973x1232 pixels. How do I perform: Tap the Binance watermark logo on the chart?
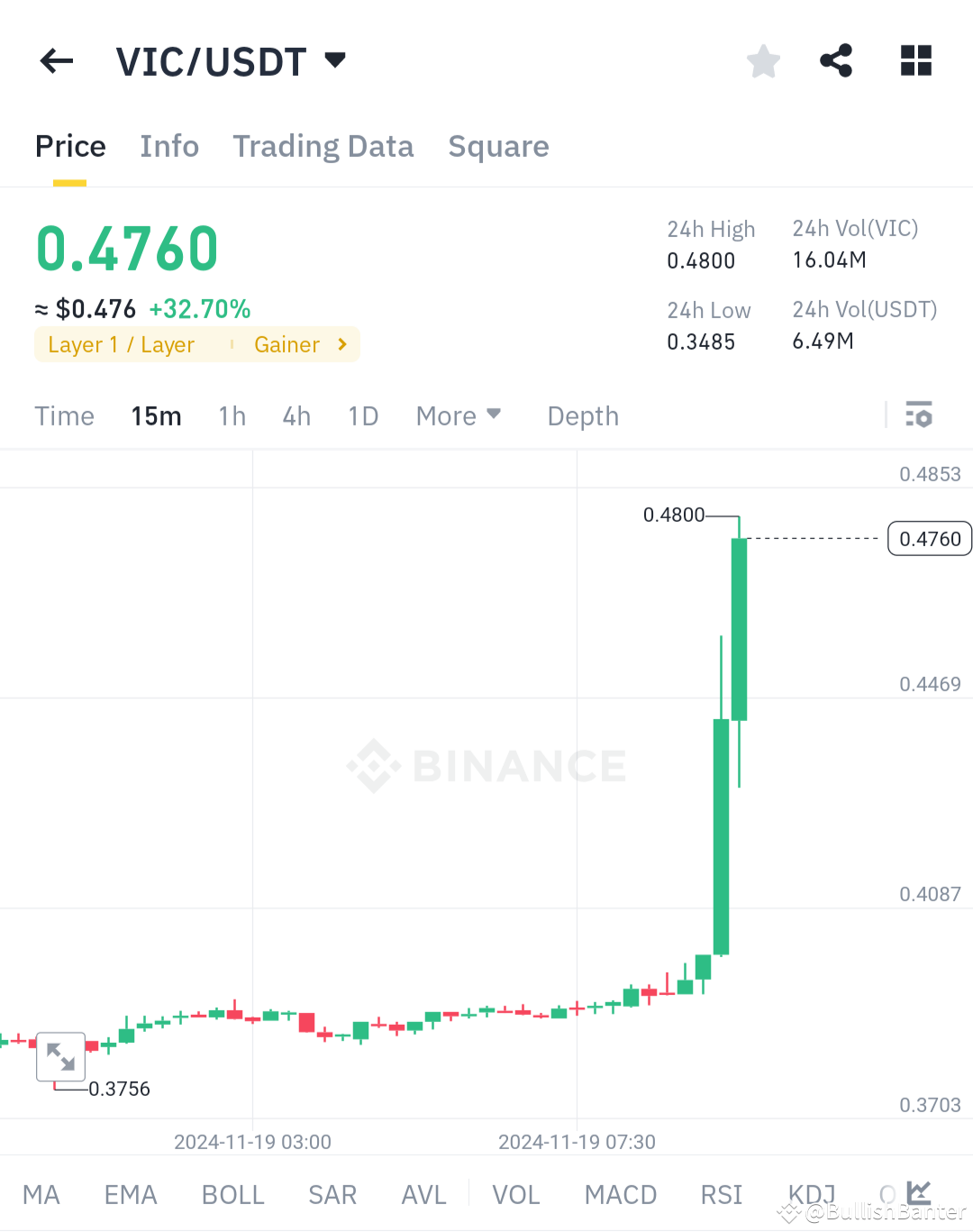pos(486,765)
